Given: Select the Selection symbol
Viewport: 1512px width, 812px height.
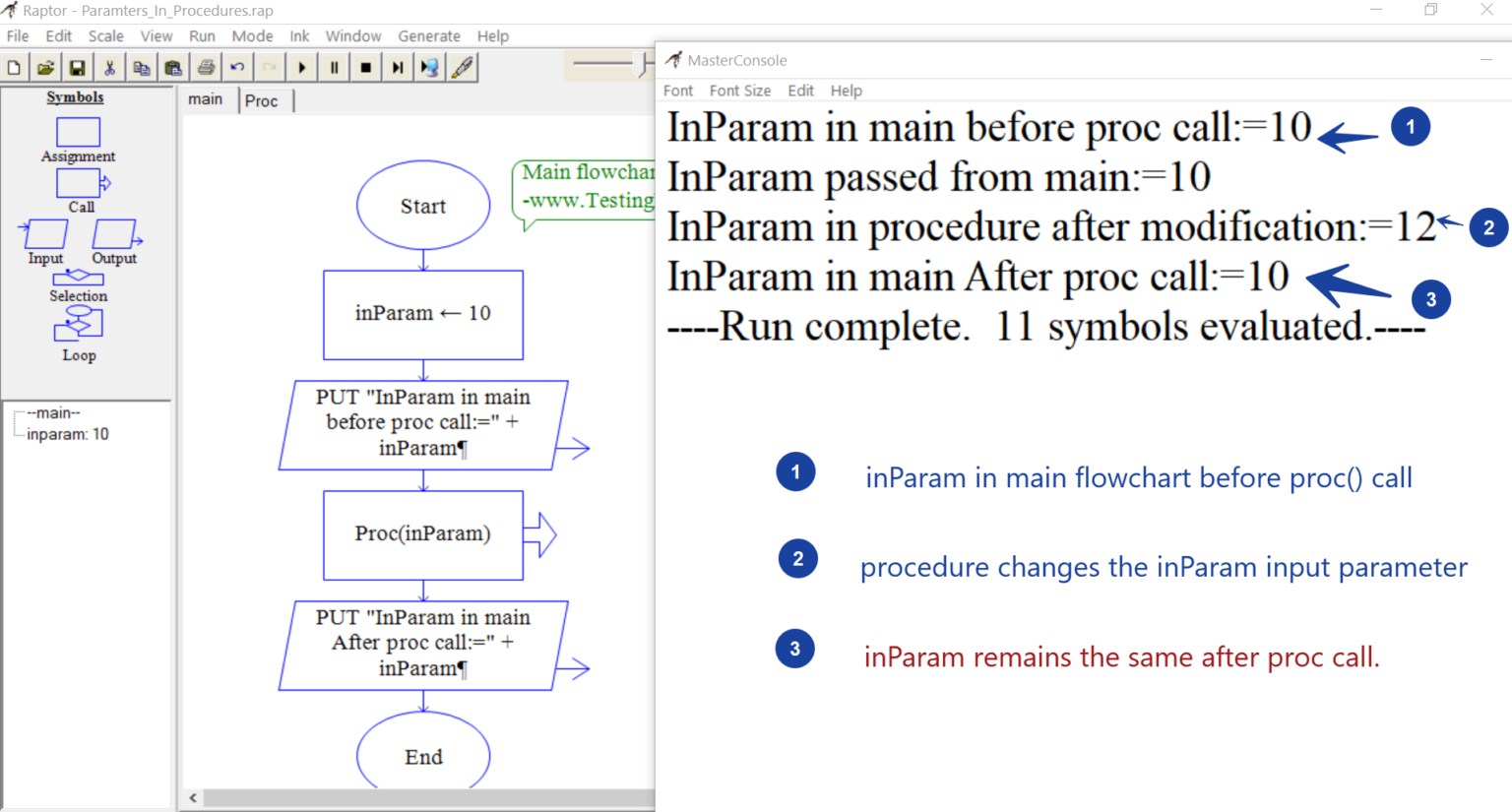Looking at the screenshot, I should pos(78,279).
